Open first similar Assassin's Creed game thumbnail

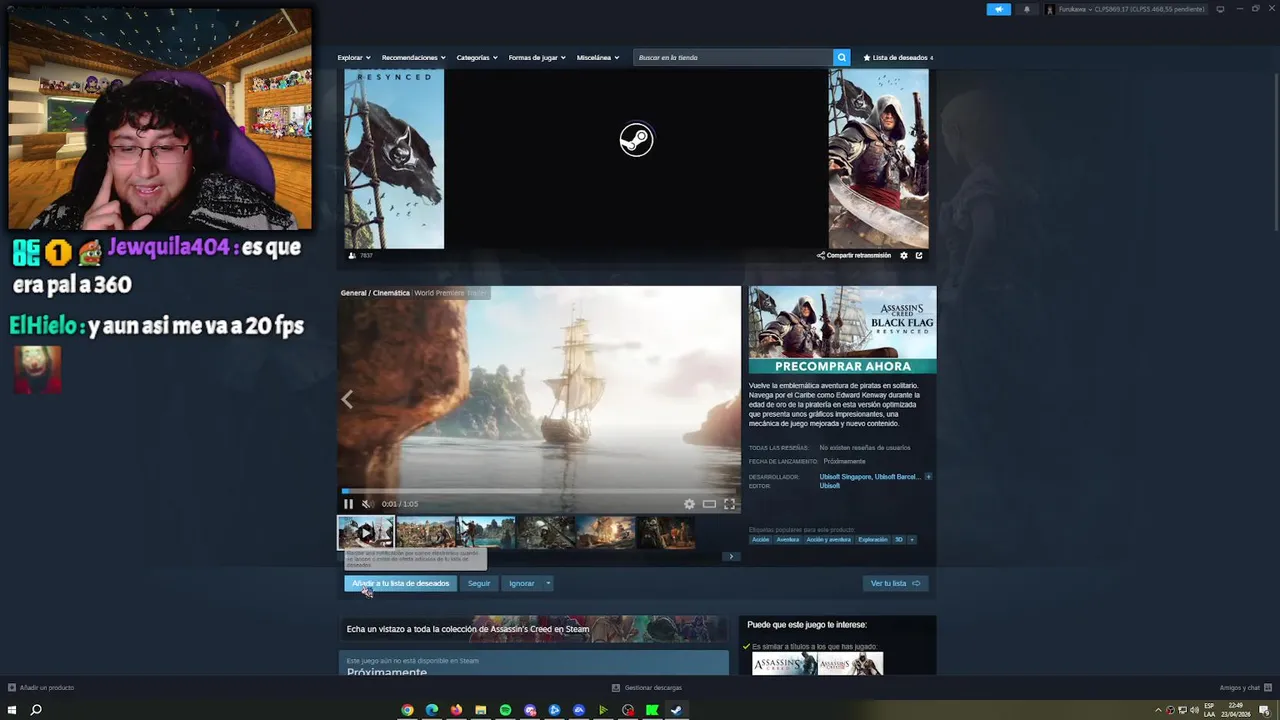pos(784,664)
